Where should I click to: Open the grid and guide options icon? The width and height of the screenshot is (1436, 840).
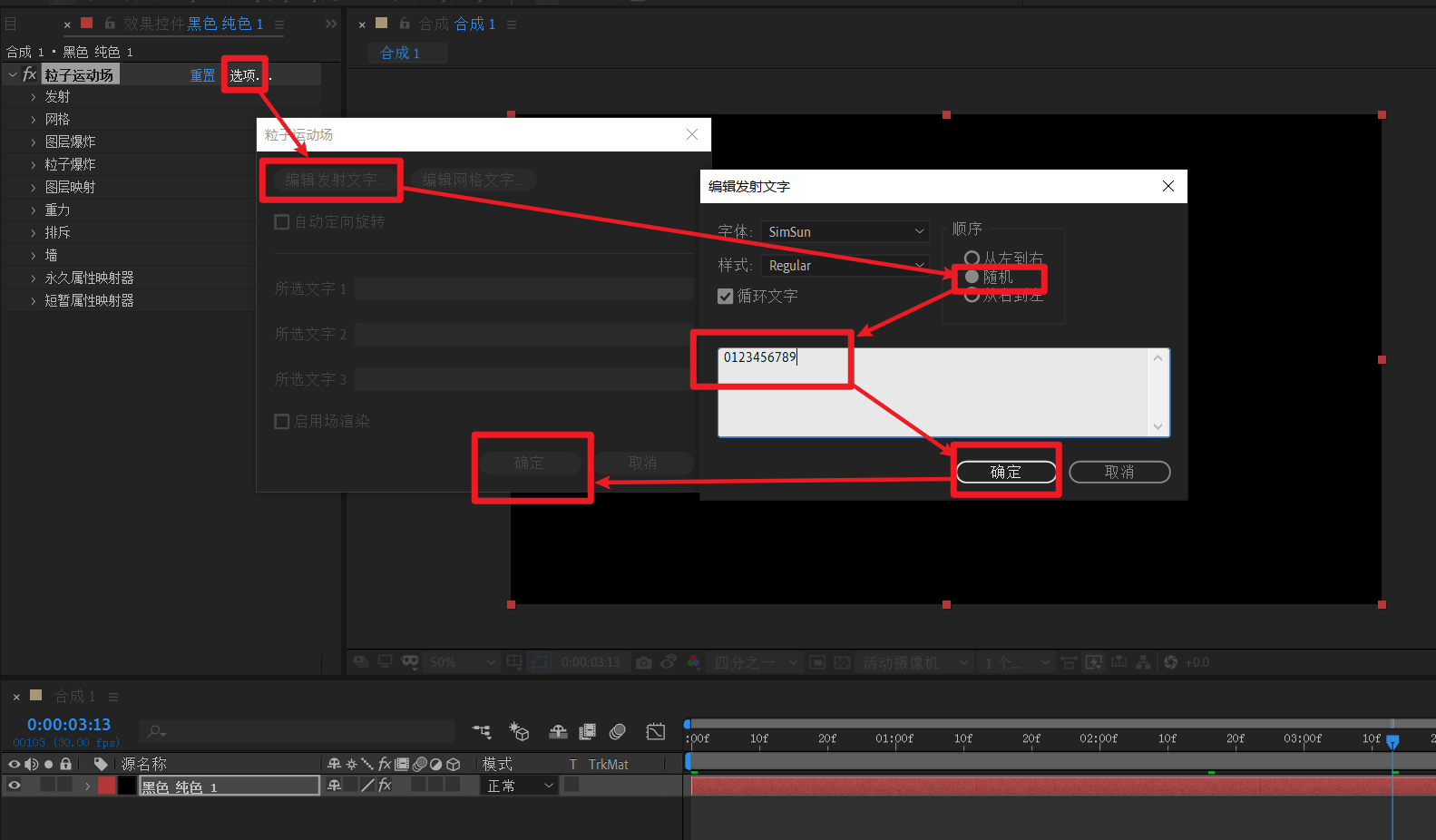point(514,663)
